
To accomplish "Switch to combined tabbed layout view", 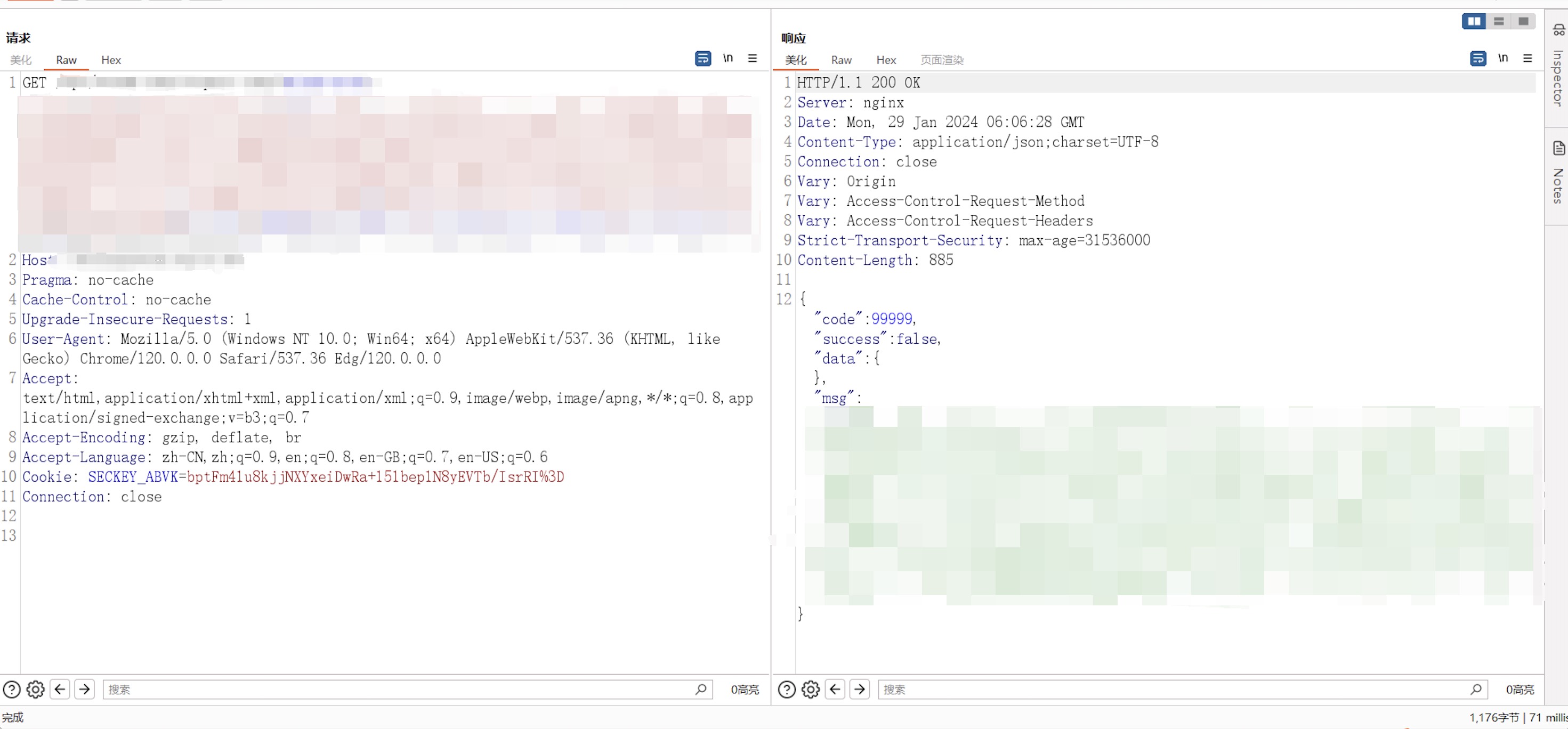I will (1523, 21).
